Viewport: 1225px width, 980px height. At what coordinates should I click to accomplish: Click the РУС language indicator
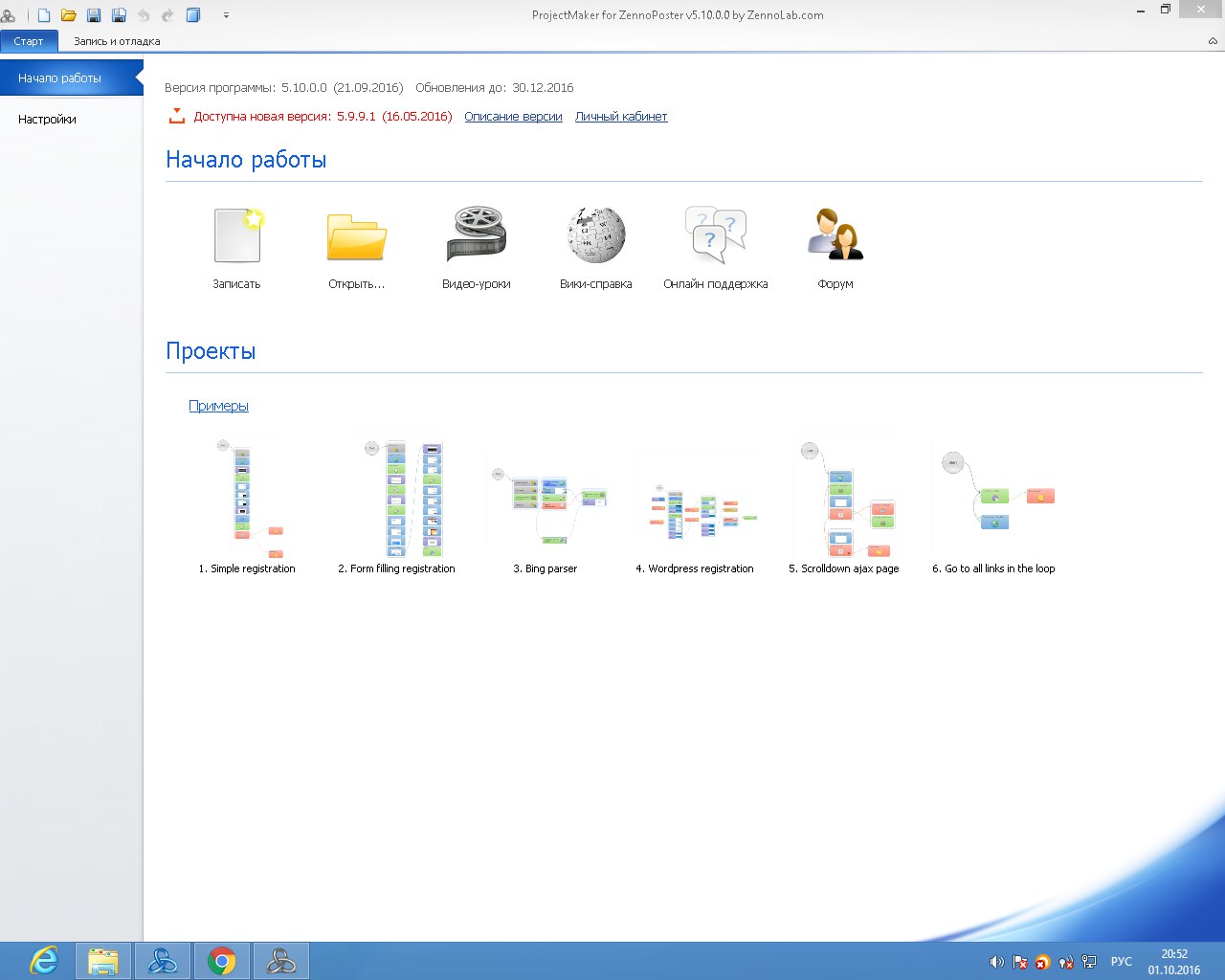click(x=1121, y=962)
